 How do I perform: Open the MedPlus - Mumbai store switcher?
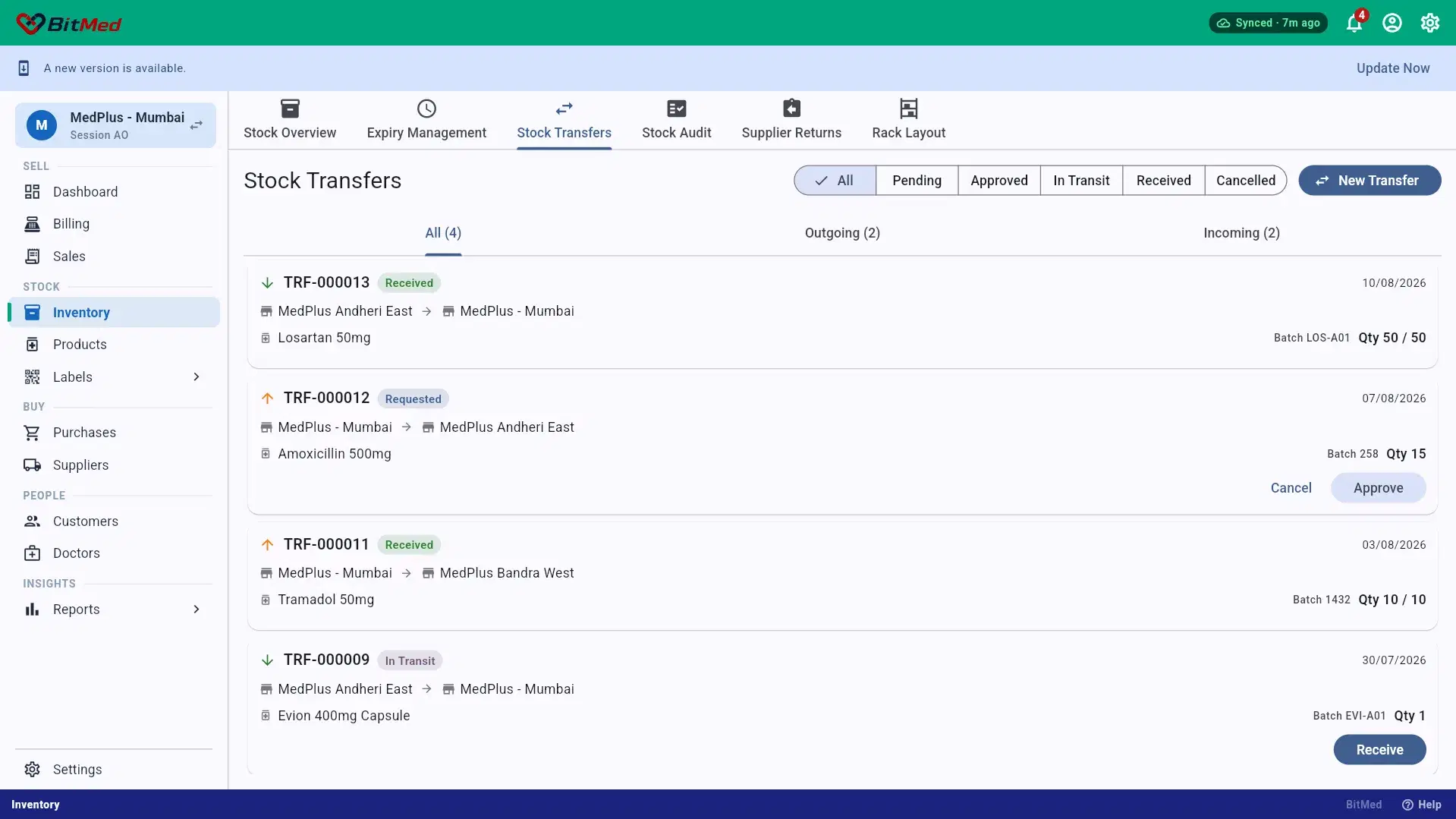[x=115, y=125]
